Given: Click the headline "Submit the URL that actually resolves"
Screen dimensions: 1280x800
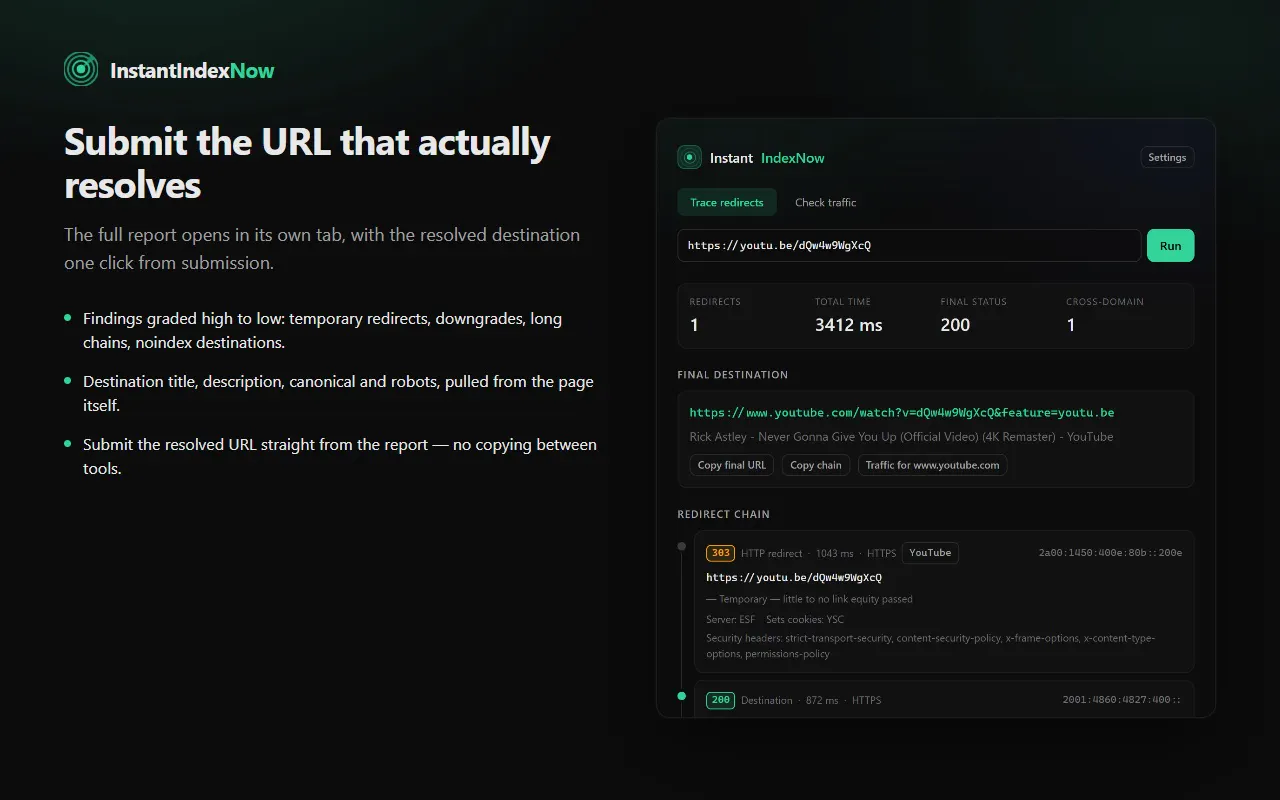Looking at the screenshot, I should [x=307, y=163].
